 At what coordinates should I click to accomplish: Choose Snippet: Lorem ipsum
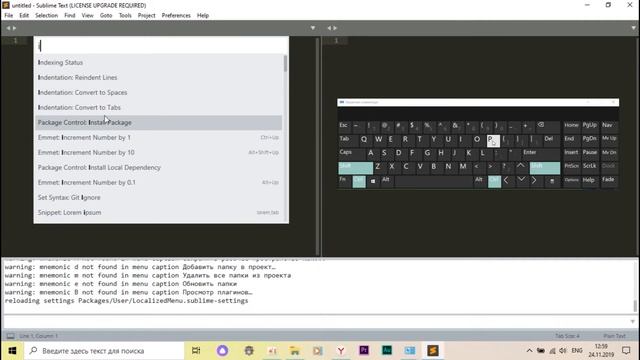pos(158,213)
